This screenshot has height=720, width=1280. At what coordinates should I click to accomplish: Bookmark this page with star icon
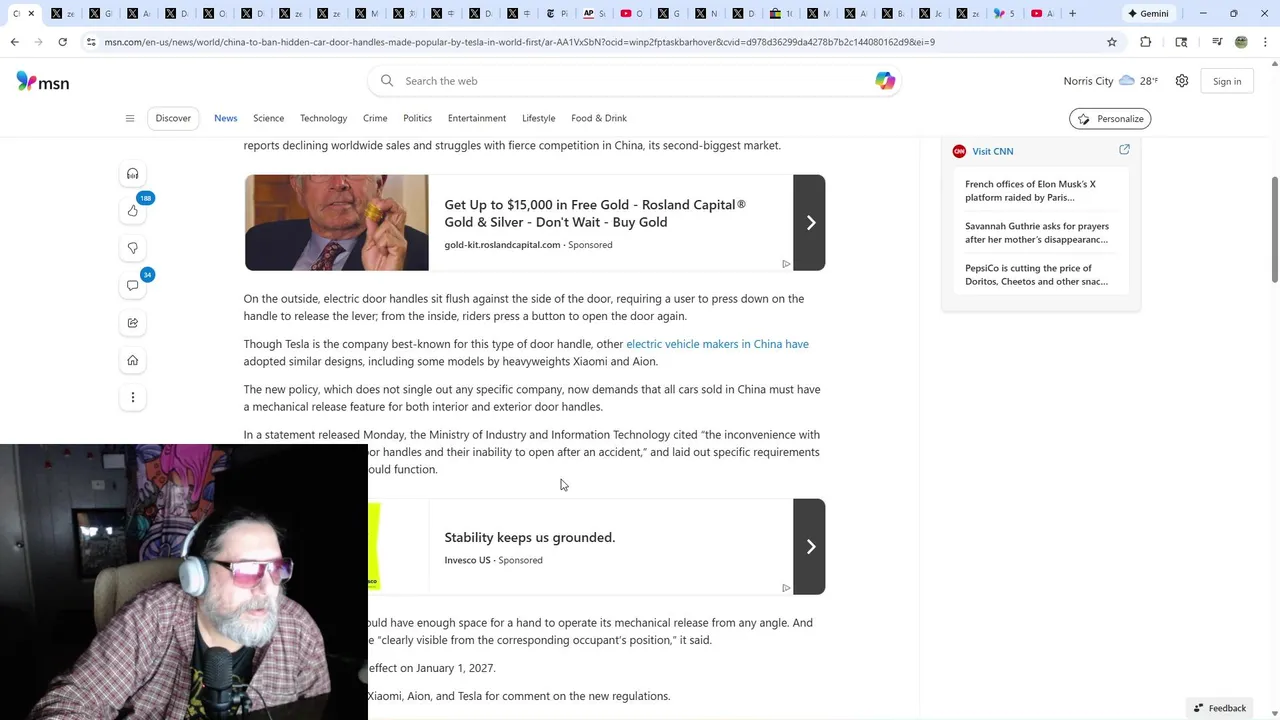[x=1112, y=42]
